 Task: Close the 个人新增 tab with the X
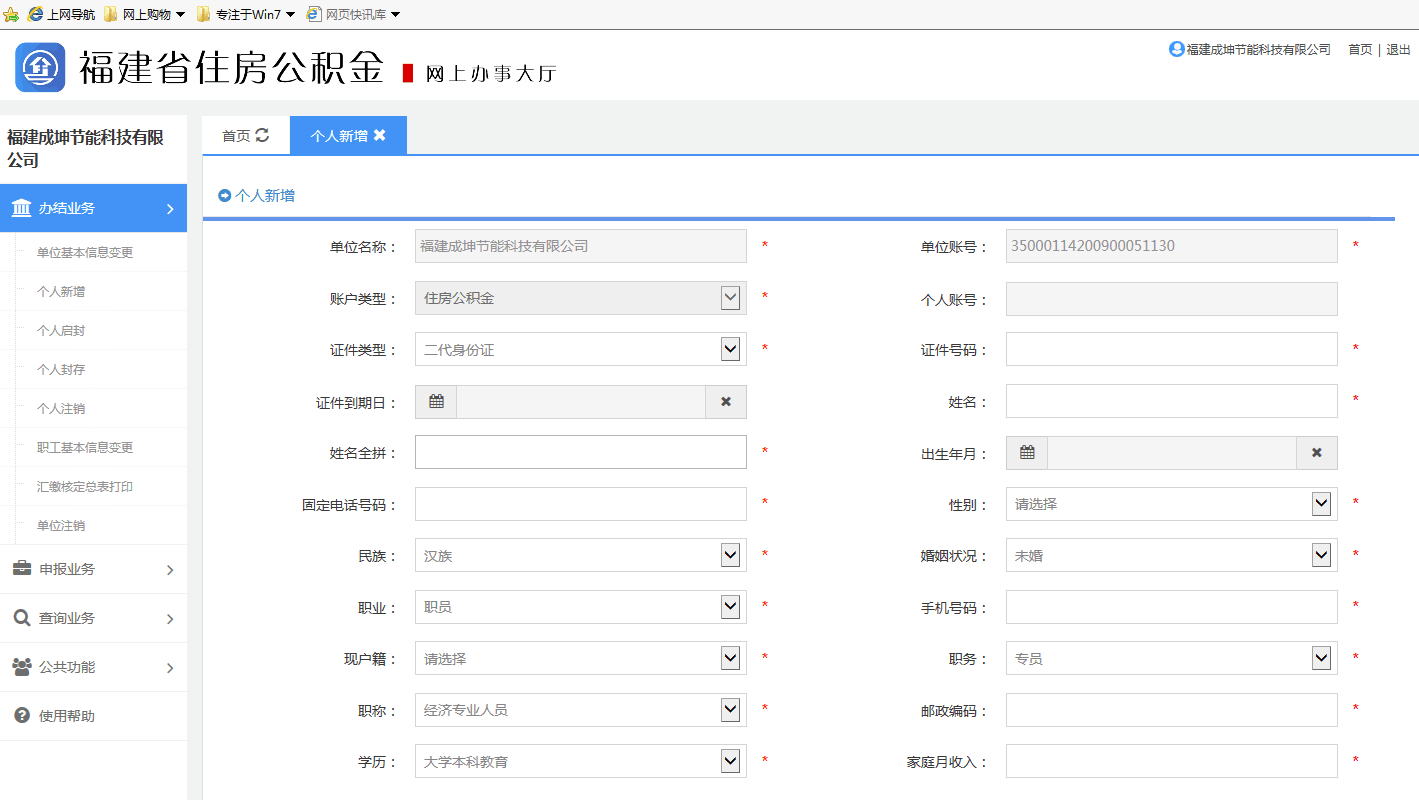pyautogui.click(x=380, y=135)
